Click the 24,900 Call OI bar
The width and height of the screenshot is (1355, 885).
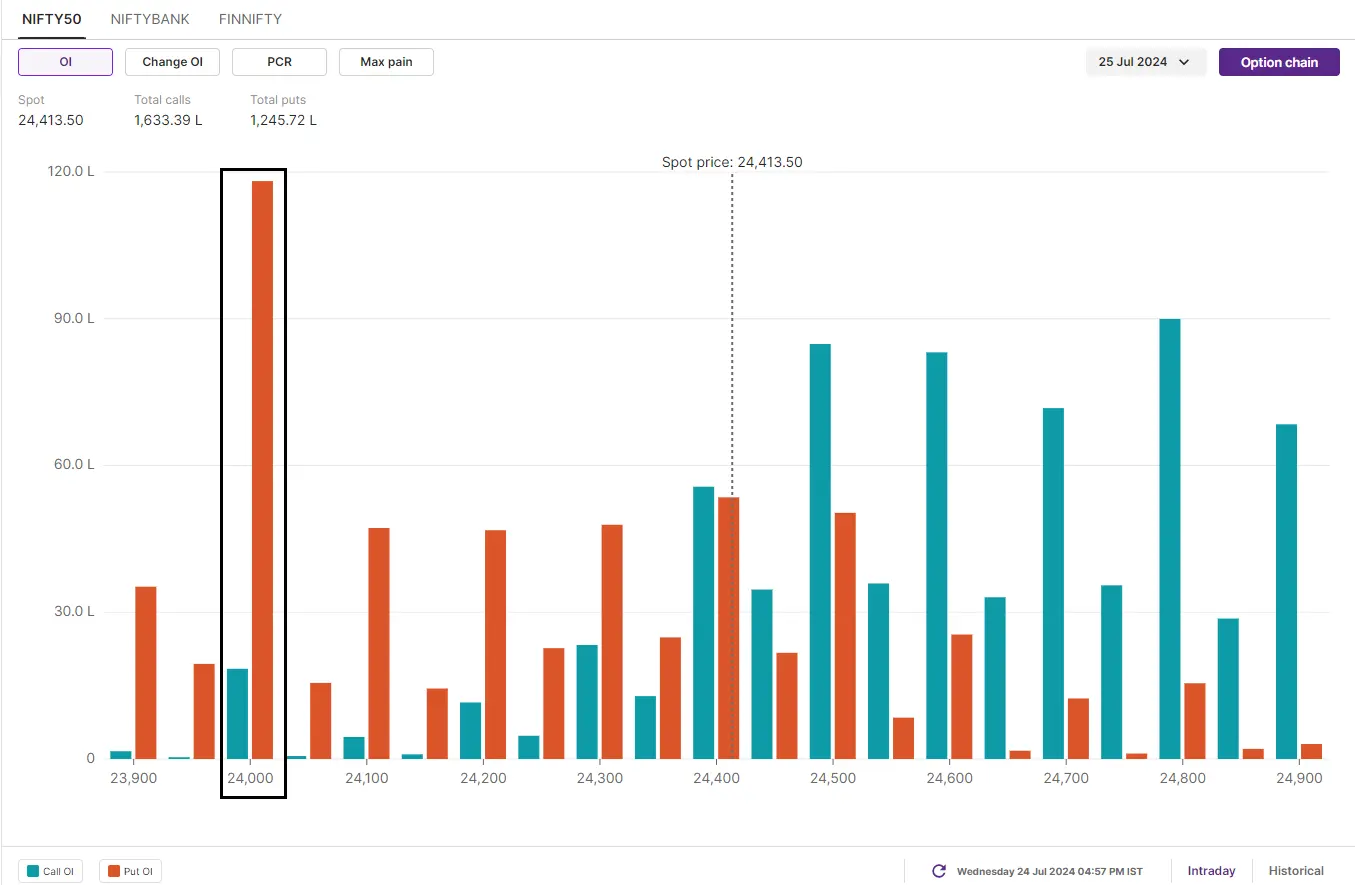pos(1286,591)
